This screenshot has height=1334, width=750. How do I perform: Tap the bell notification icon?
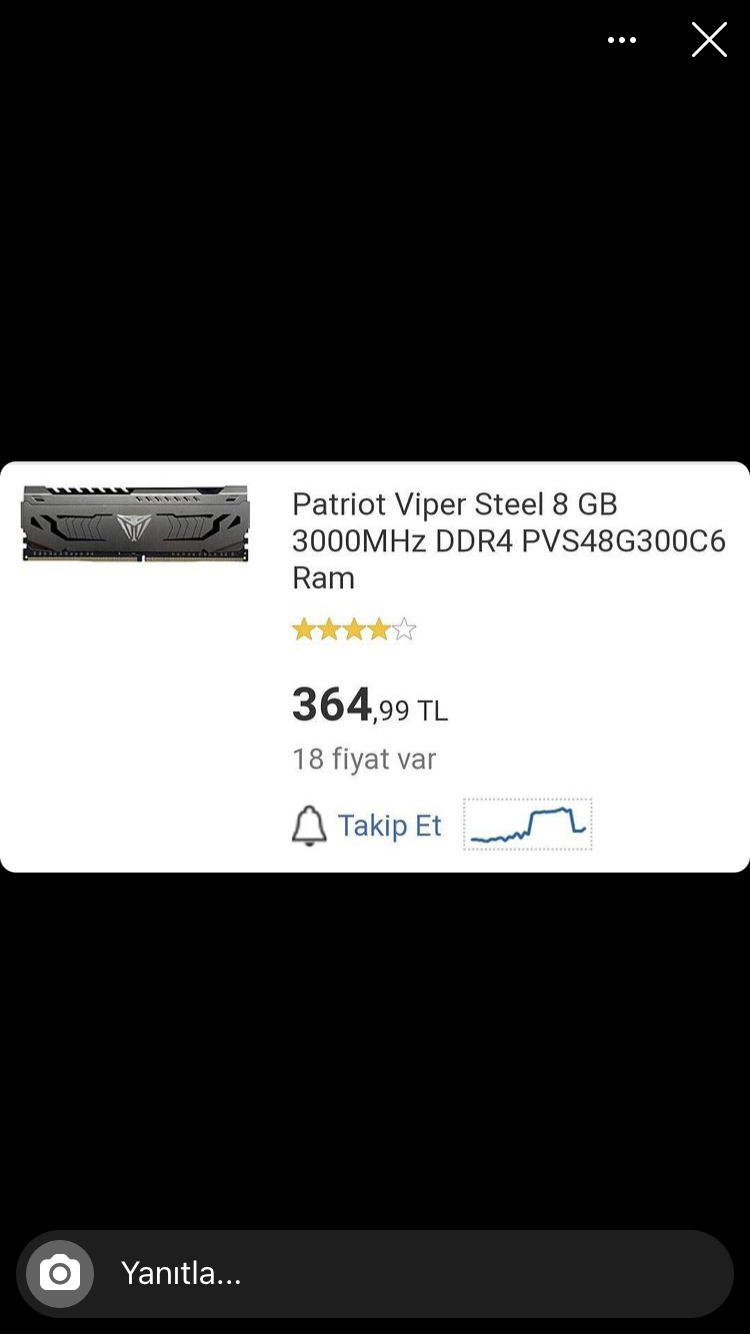(309, 826)
